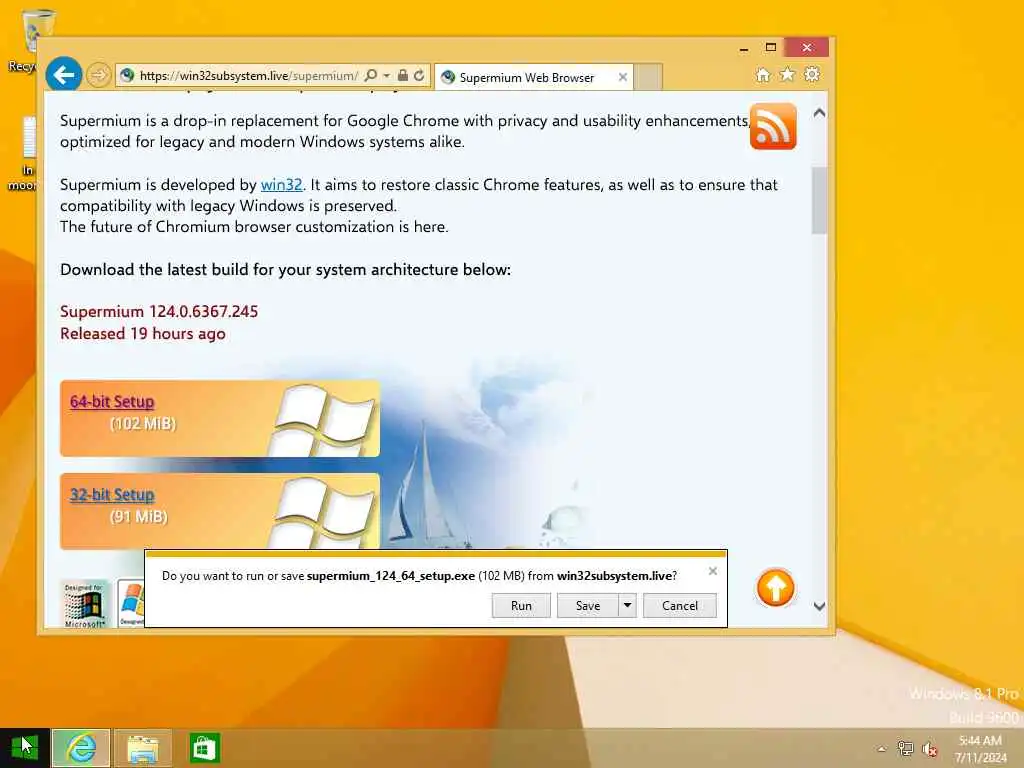Click the Windows flag logo on 32-bit banner
The height and width of the screenshot is (768, 1024).
pos(324,512)
